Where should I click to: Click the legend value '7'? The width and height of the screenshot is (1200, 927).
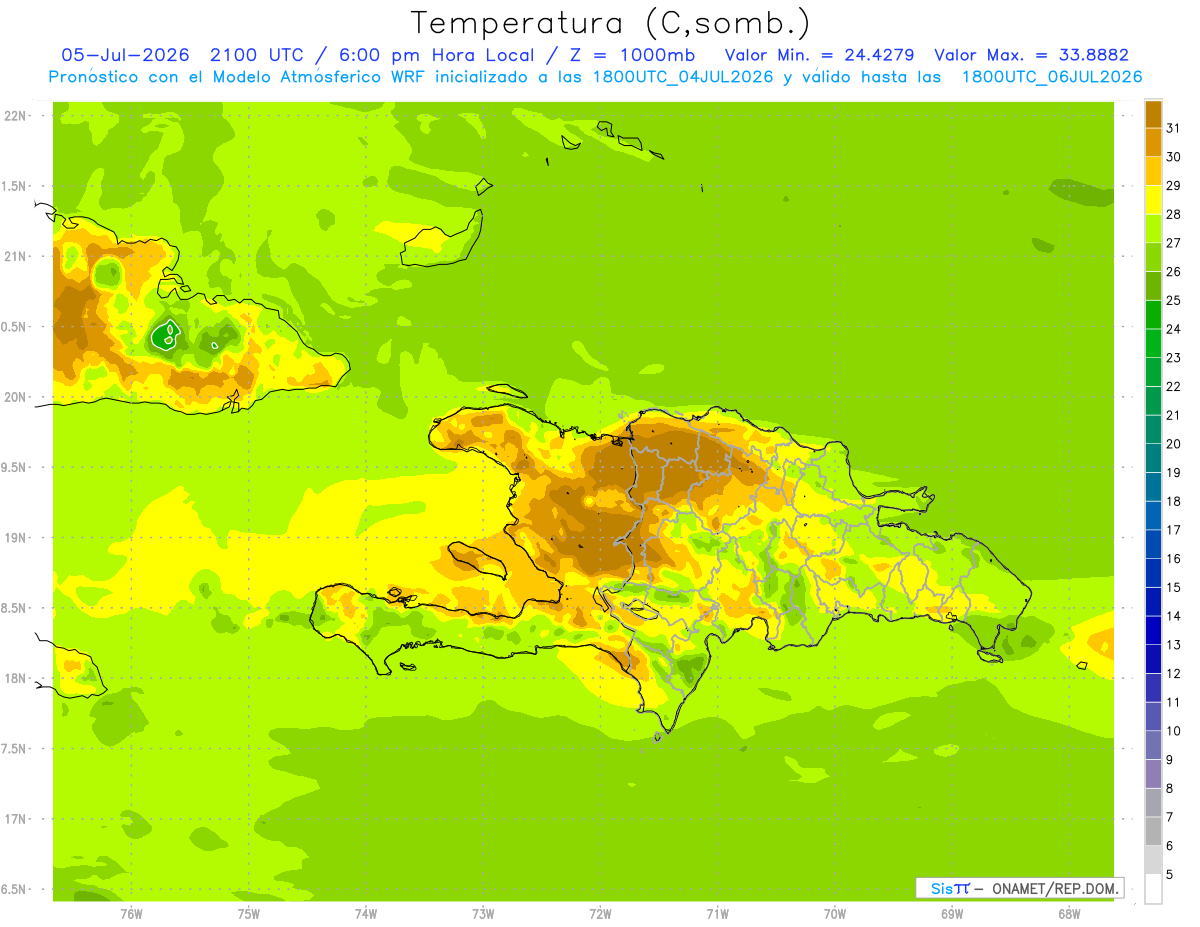coord(1170,817)
